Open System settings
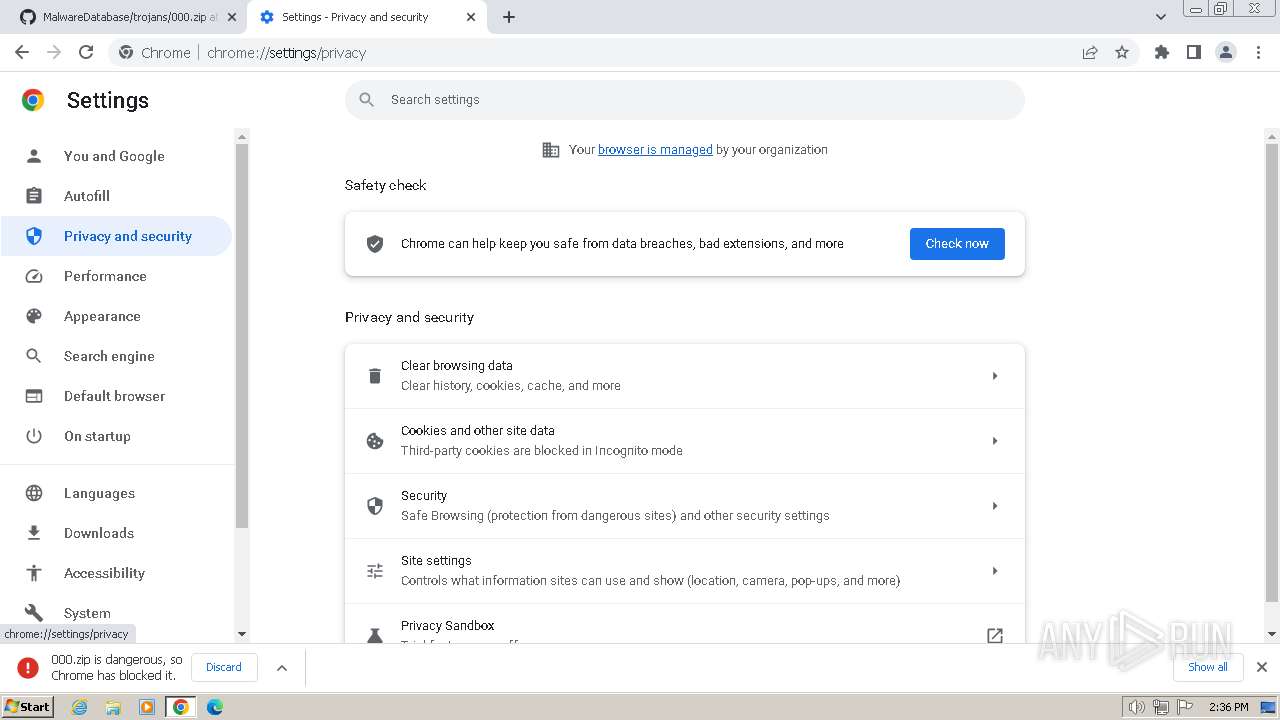Image resolution: width=1280 pixels, height=720 pixels. click(116, 613)
